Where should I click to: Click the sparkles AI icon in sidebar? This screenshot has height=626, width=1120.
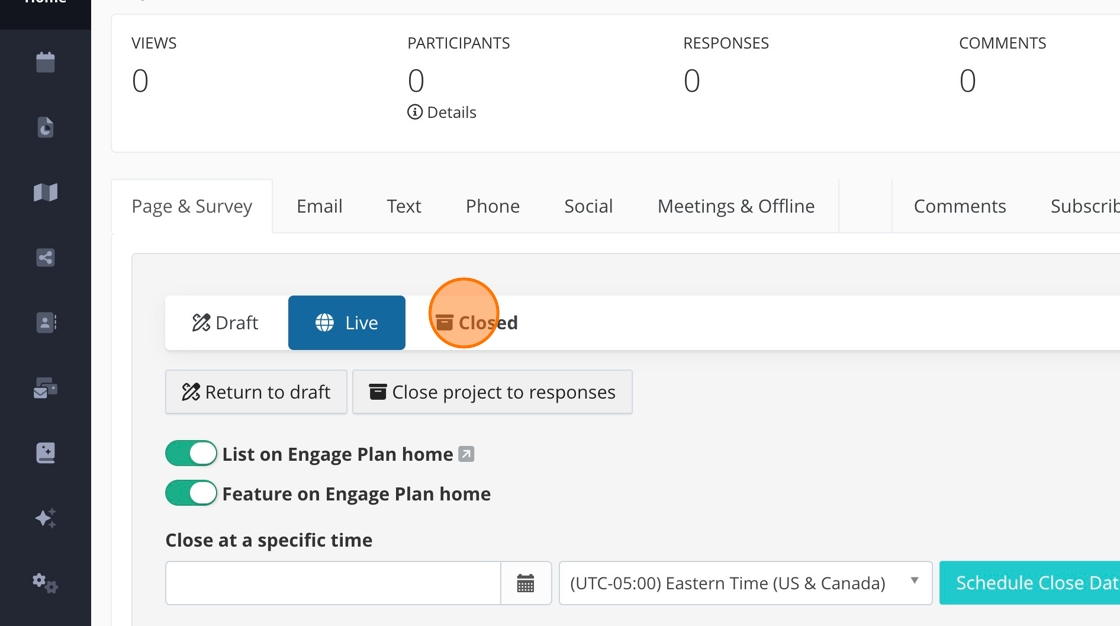[45, 518]
